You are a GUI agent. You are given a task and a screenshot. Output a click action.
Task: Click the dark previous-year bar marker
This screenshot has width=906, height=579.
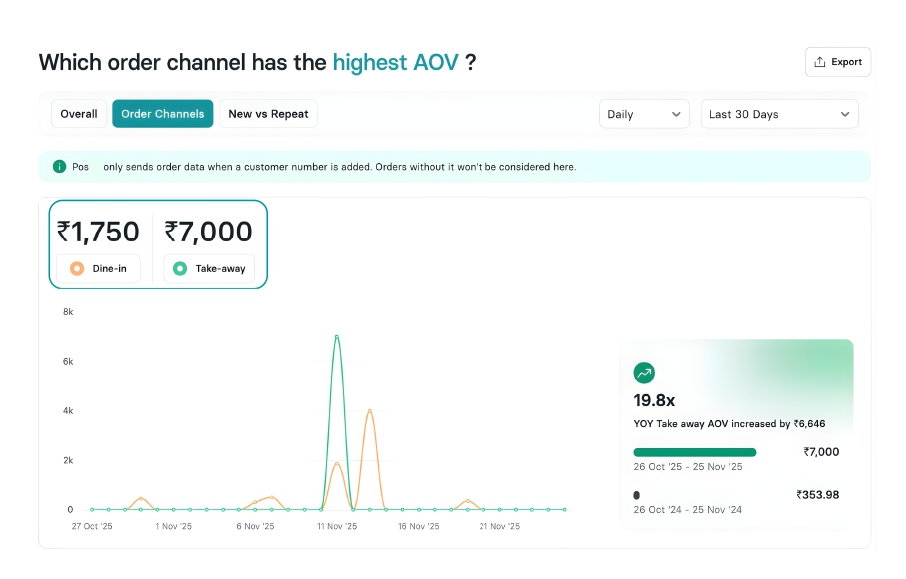tap(636, 495)
